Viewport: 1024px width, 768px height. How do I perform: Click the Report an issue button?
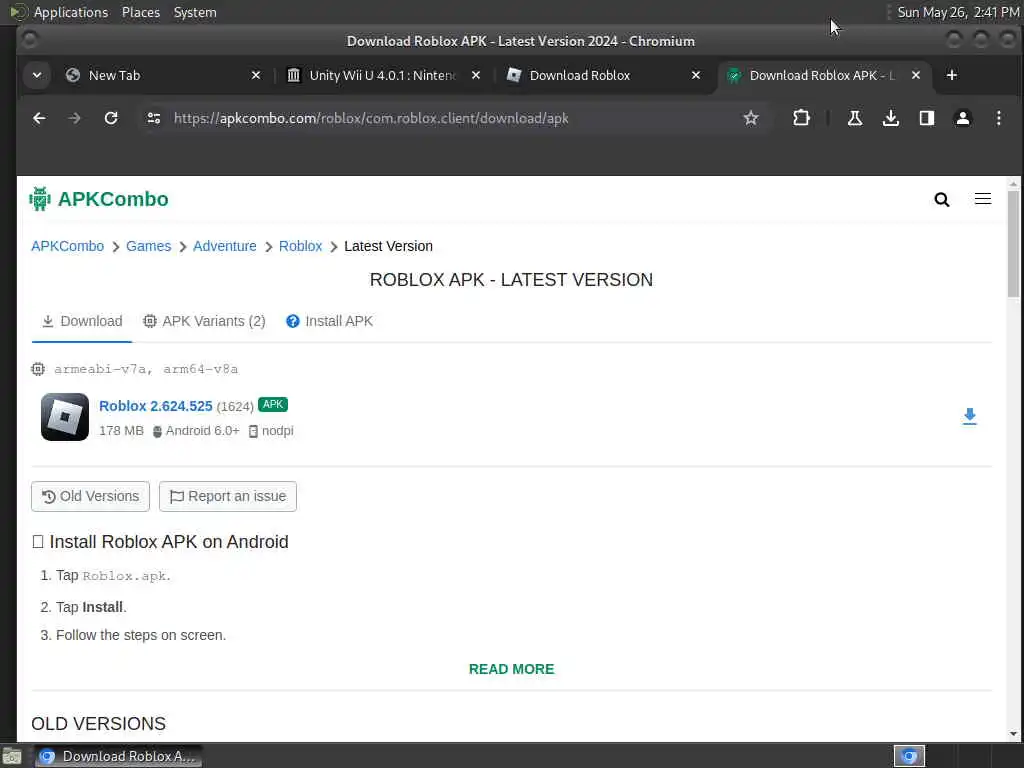click(x=228, y=496)
